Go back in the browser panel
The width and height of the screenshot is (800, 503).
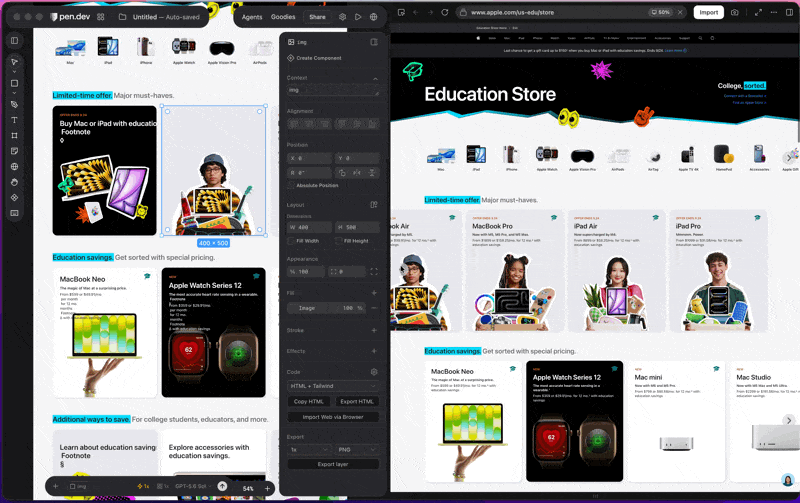coord(416,12)
